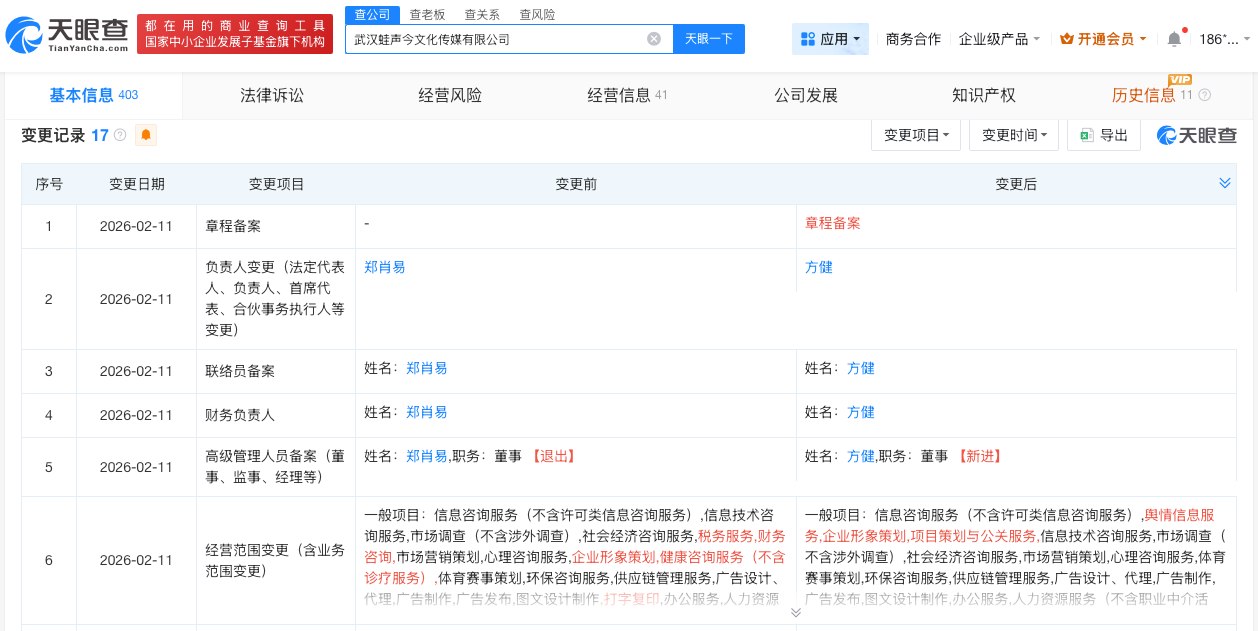
Task: Click the help question mark next to 变更记录
Action: [x=119, y=134]
